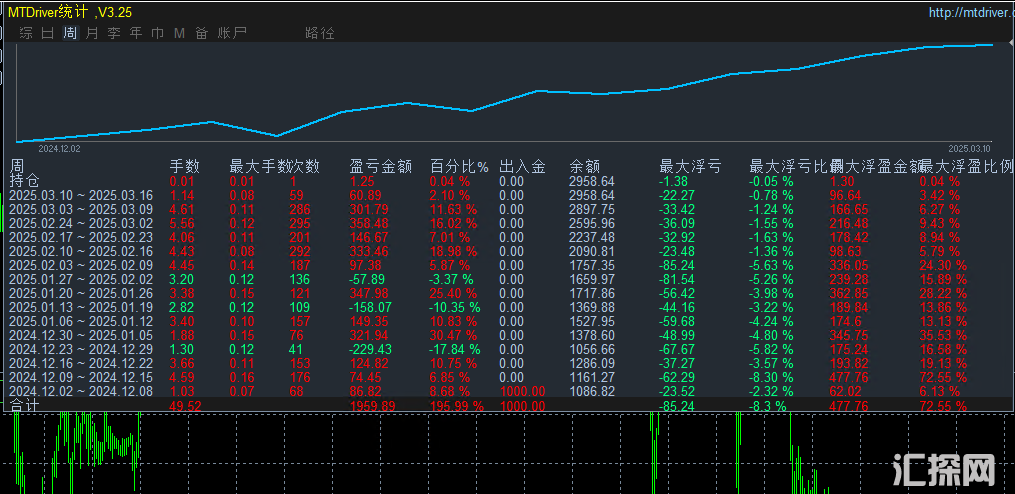Screen dimensions: 1015x494
Task: Show the 季 (quarterly) statistics tab
Action: point(114,33)
